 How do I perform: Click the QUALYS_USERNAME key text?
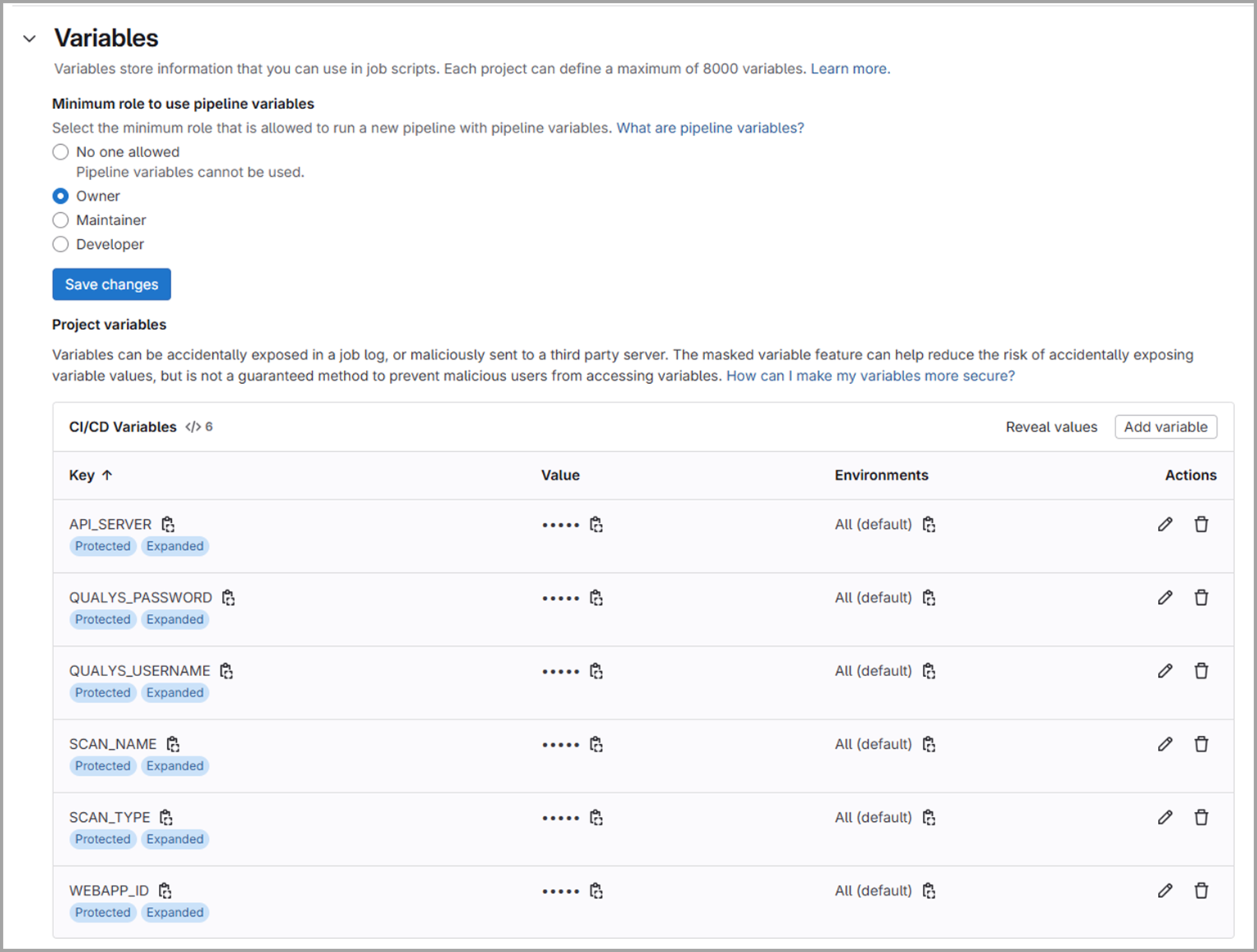point(140,671)
